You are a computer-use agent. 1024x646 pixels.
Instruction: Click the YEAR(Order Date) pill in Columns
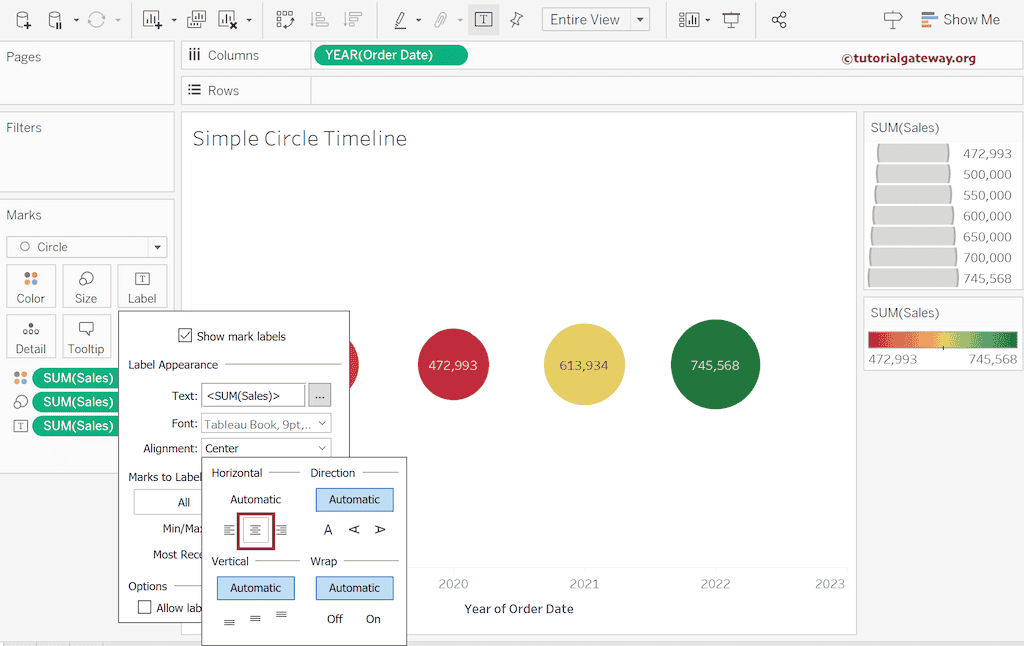(391, 56)
